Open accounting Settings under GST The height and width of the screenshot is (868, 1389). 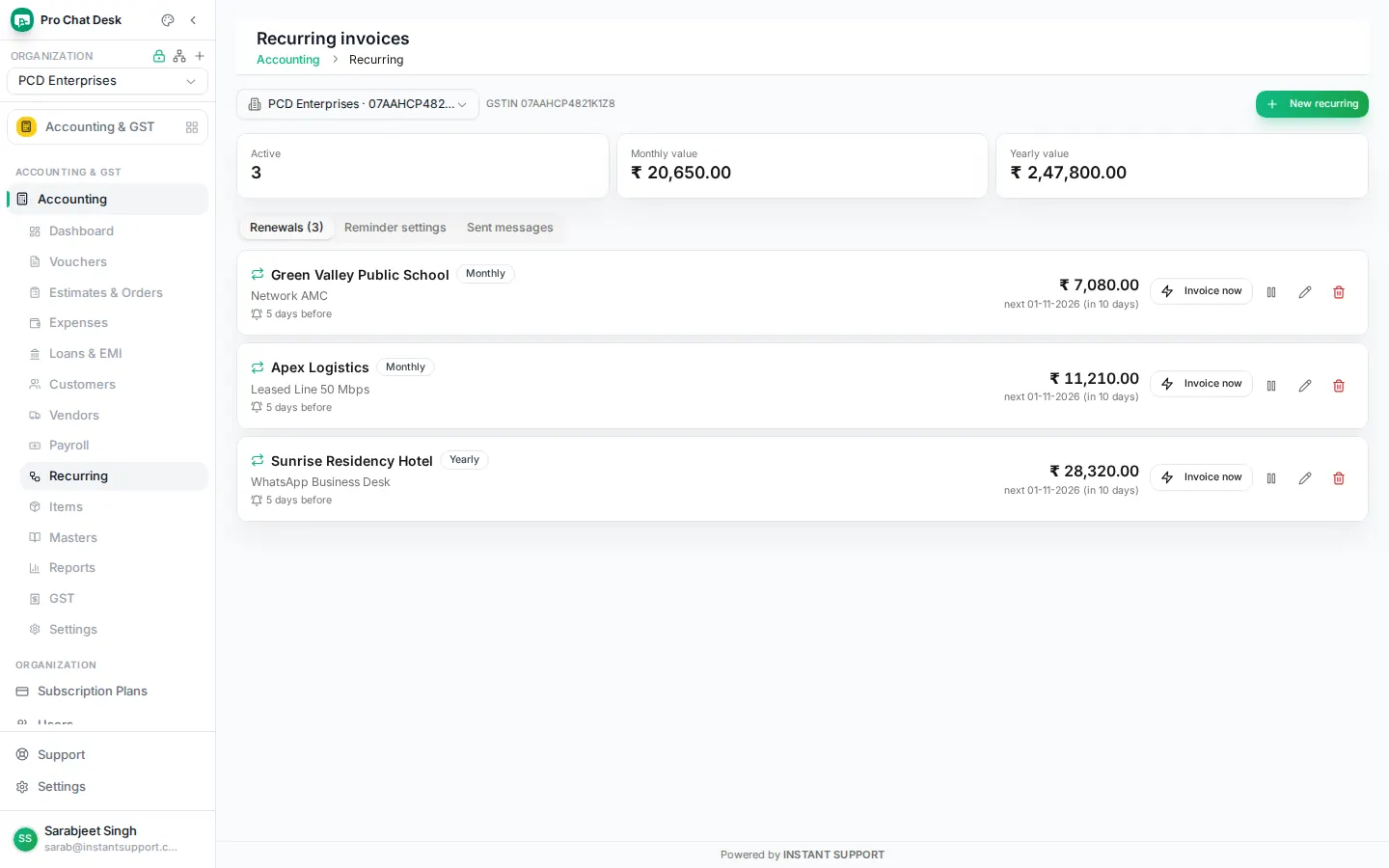click(x=114, y=630)
